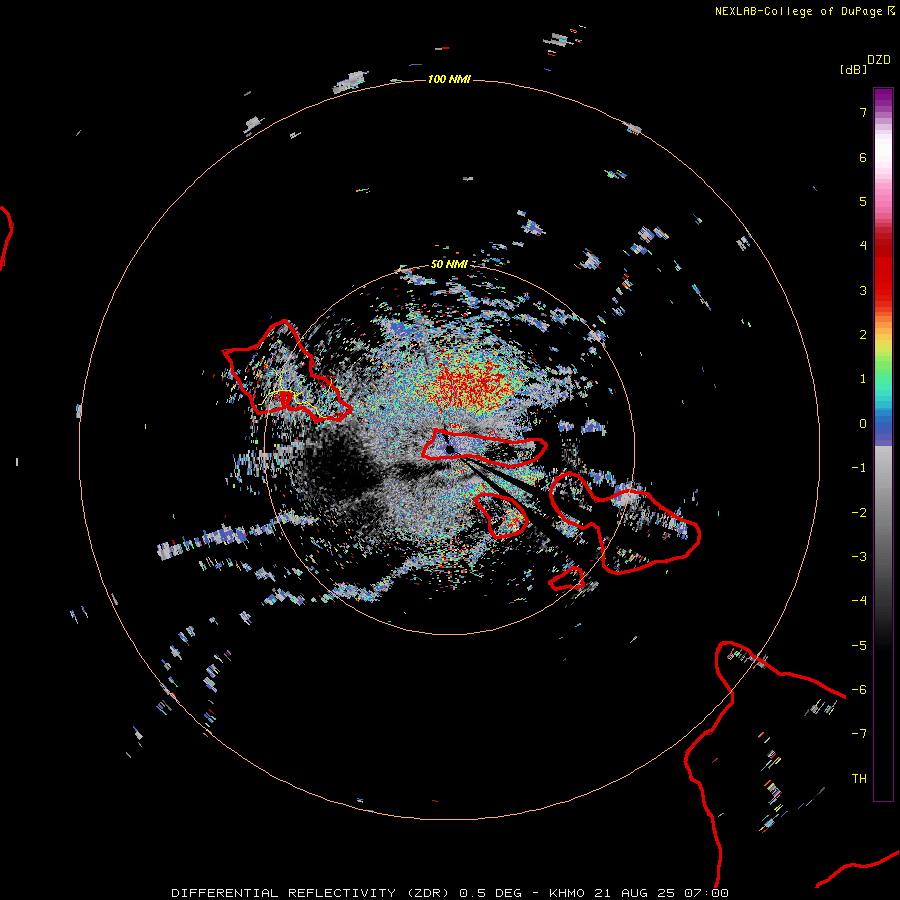Click the colorbar value 4 label
This screenshot has height=900, width=900.
coord(863,246)
